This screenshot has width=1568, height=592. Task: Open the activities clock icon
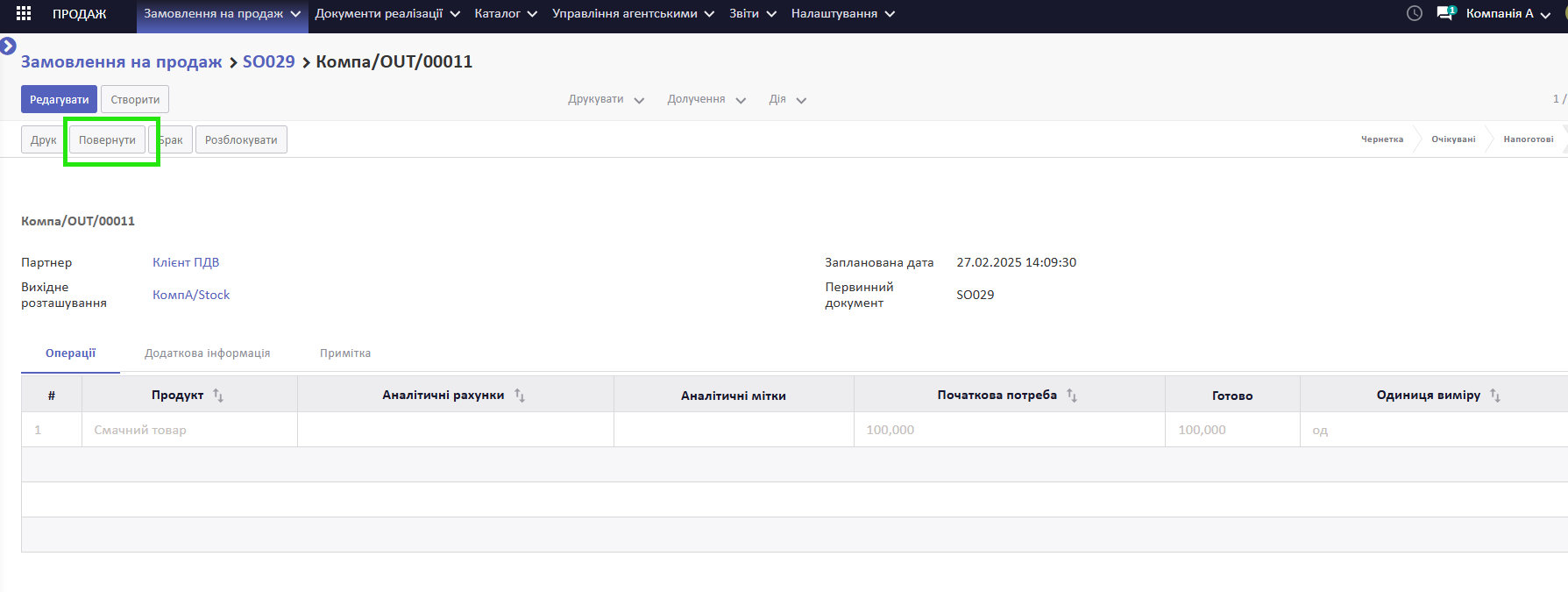pos(1414,13)
